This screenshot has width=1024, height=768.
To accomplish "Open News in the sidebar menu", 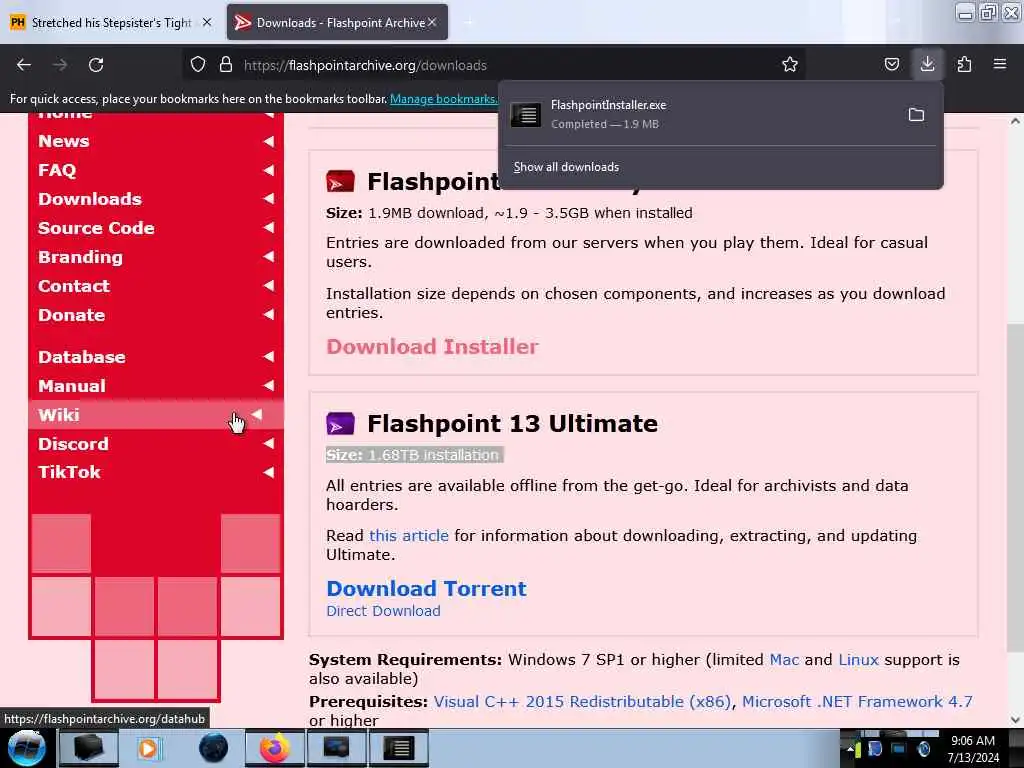I will 155,141.
